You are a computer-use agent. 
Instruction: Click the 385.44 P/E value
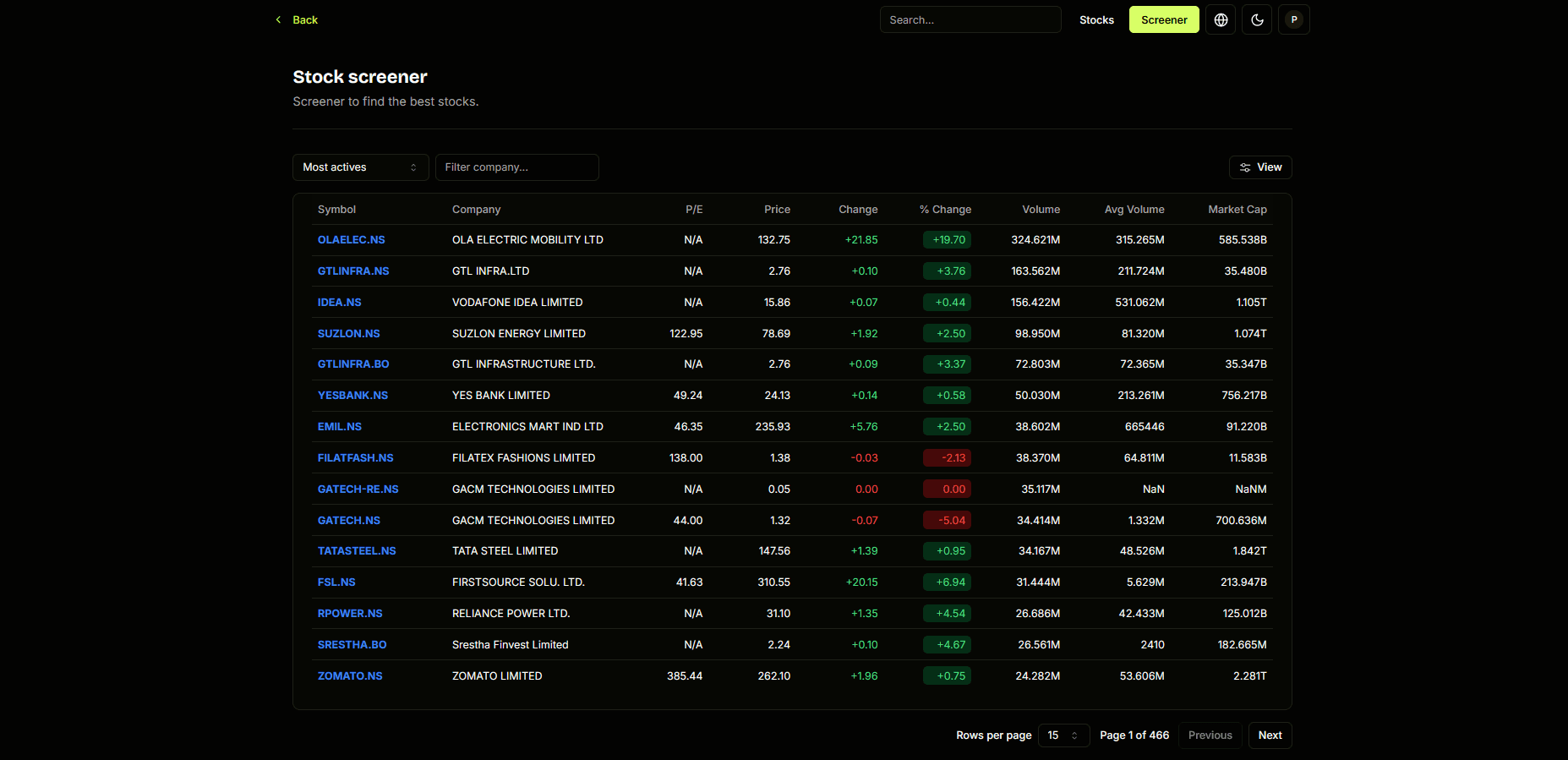coord(685,676)
